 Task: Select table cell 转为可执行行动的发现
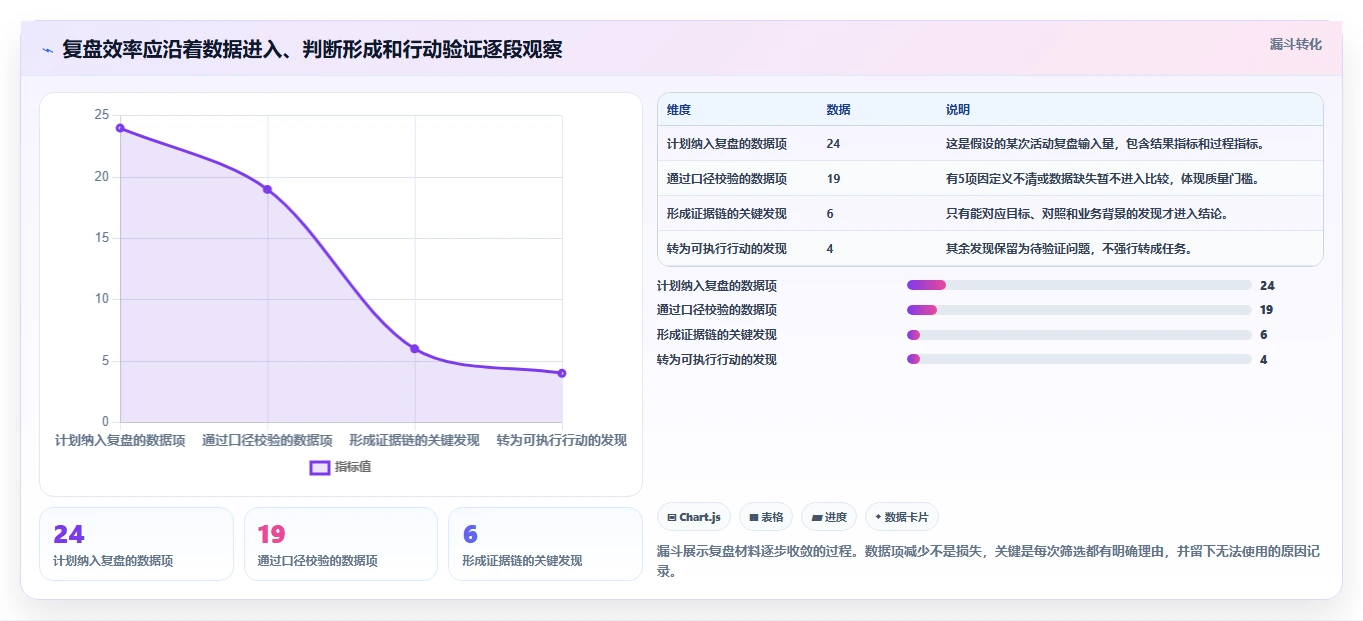point(727,249)
